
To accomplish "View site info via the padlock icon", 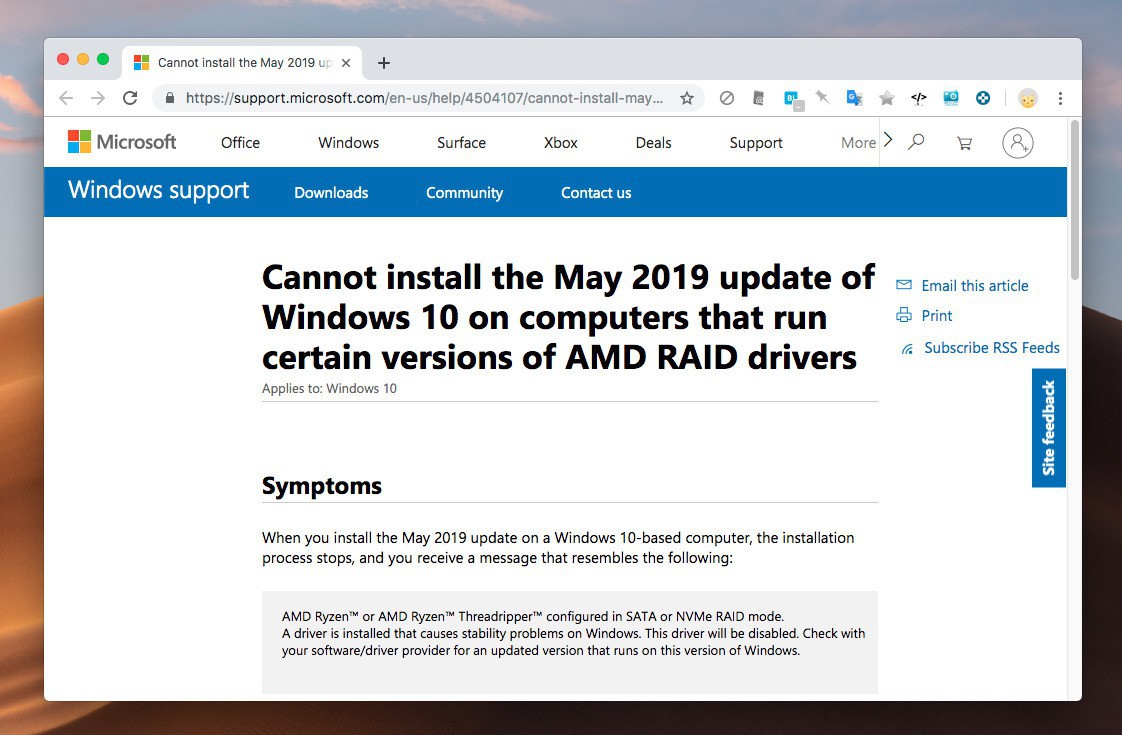I will click(x=170, y=98).
